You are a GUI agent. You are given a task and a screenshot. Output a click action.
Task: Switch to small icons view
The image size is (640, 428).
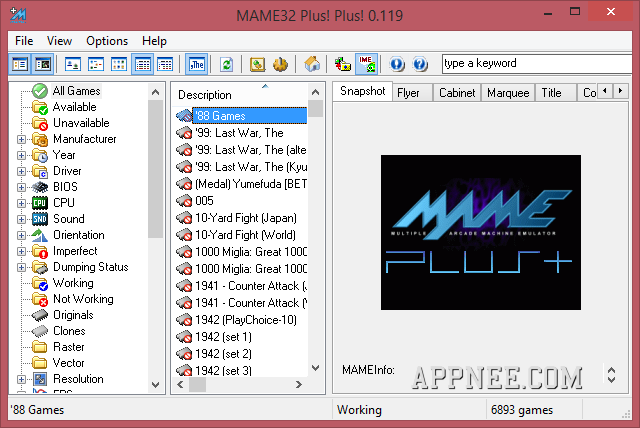(x=96, y=64)
